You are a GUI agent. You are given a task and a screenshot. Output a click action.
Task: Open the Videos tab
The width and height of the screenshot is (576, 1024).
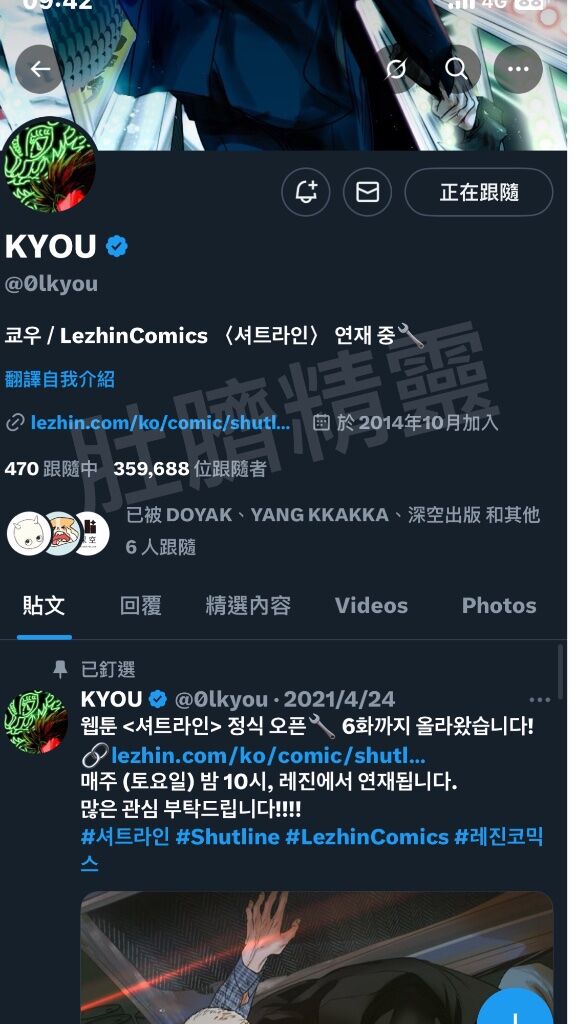(371, 606)
